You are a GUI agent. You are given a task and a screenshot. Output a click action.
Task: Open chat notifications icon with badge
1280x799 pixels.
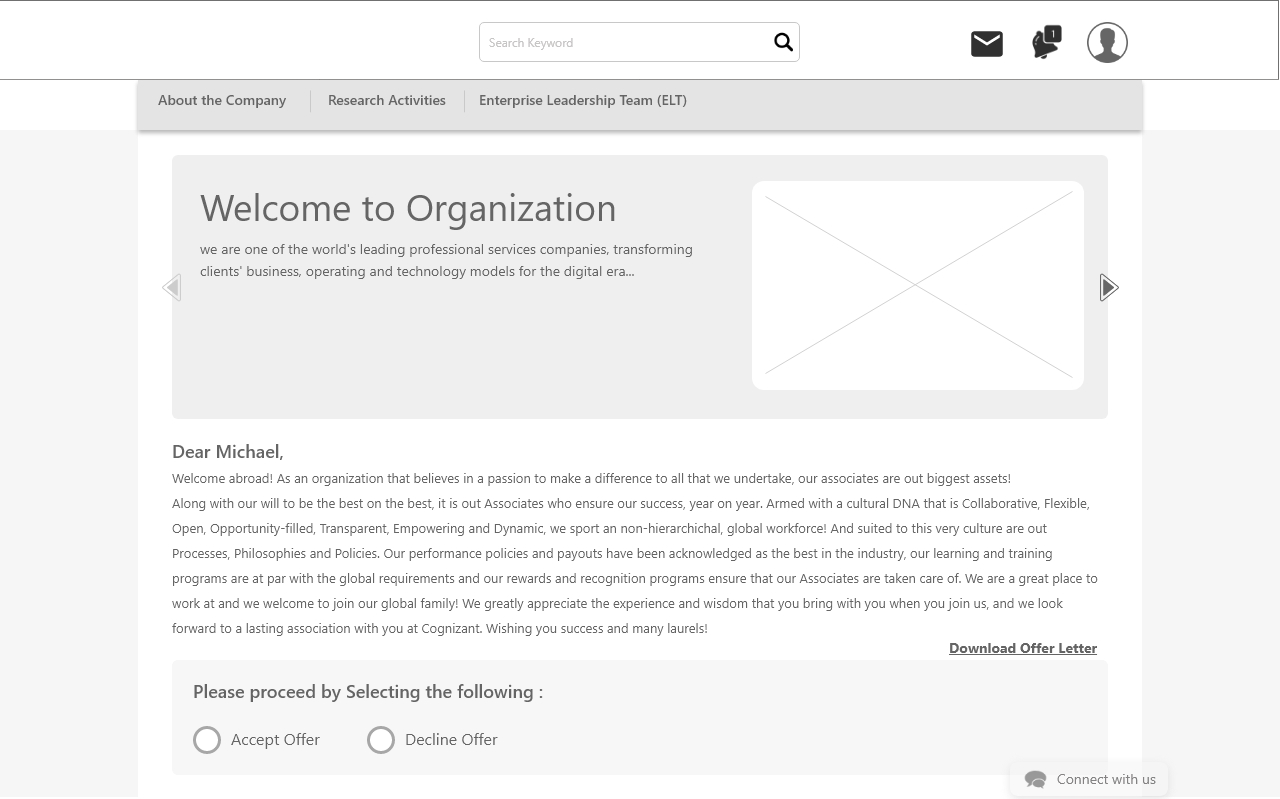pyautogui.click(x=1046, y=43)
